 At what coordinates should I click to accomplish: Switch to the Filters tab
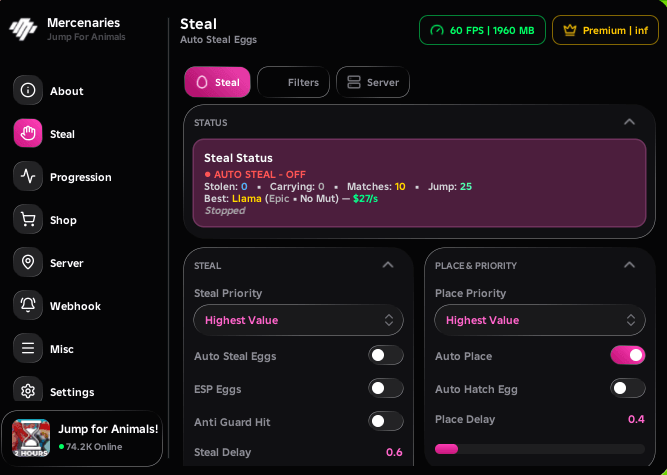[294, 82]
